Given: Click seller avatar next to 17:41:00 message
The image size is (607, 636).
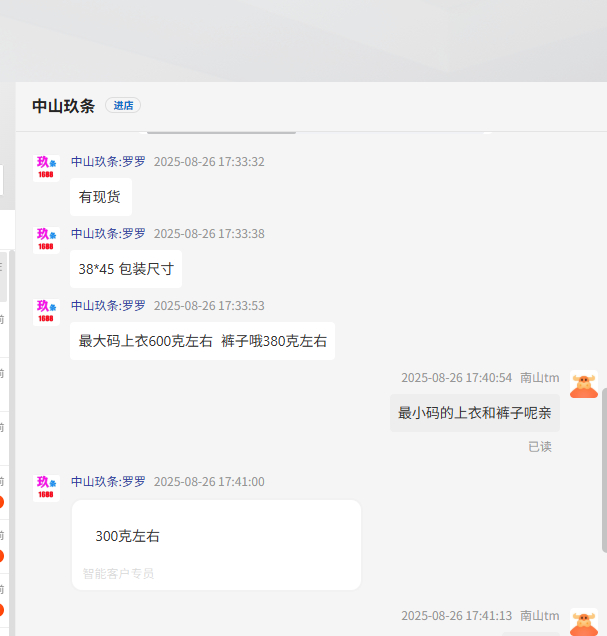Looking at the screenshot, I should click(x=46, y=487).
